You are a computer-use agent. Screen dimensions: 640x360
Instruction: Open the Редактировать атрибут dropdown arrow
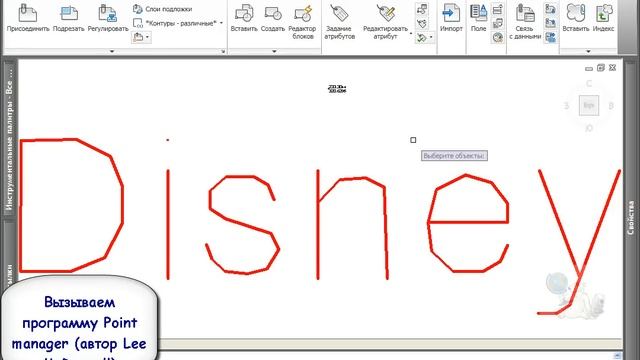(x=411, y=33)
